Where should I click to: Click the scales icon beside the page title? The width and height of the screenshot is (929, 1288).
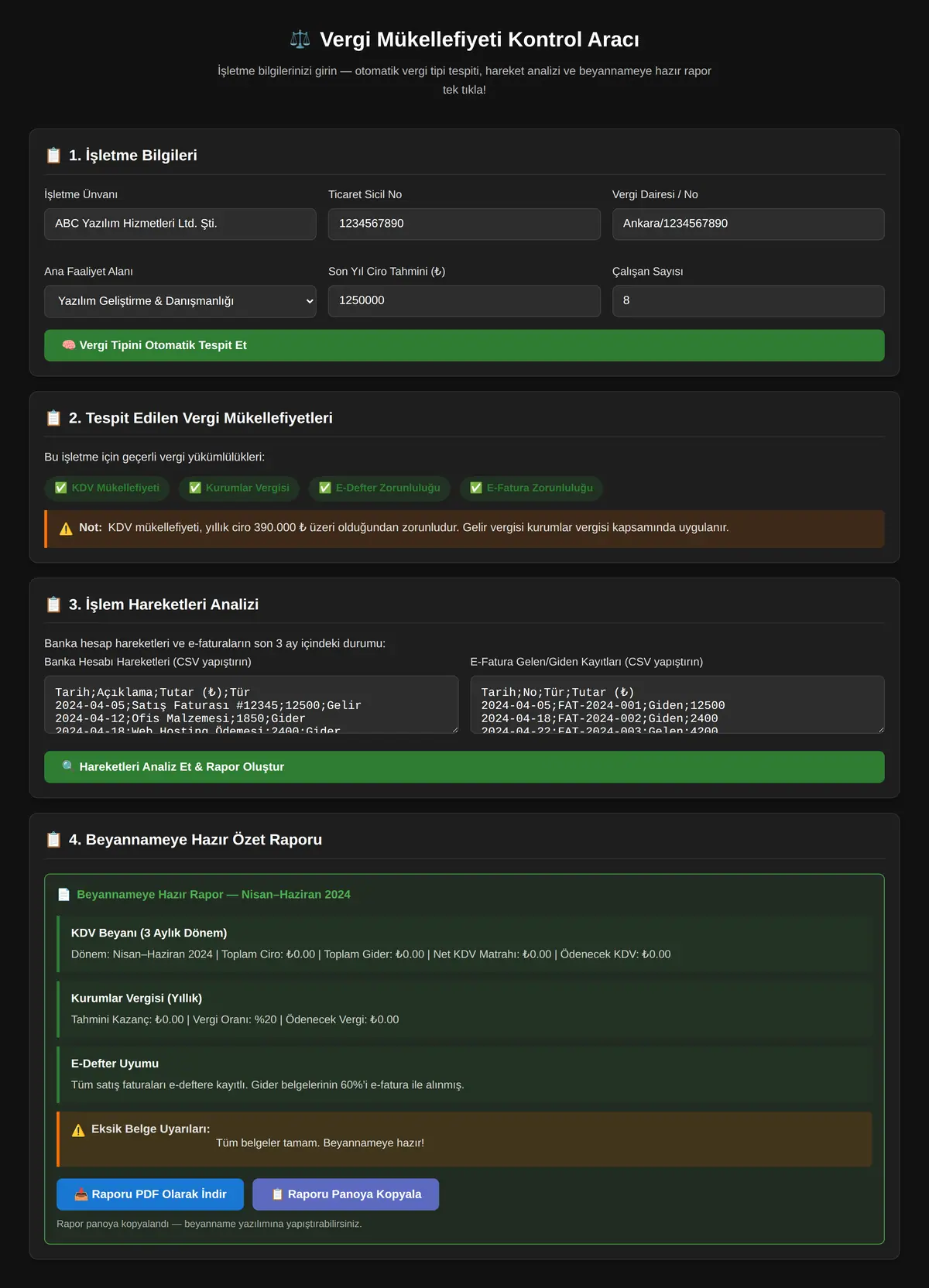pyautogui.click(x=300, y=39)
